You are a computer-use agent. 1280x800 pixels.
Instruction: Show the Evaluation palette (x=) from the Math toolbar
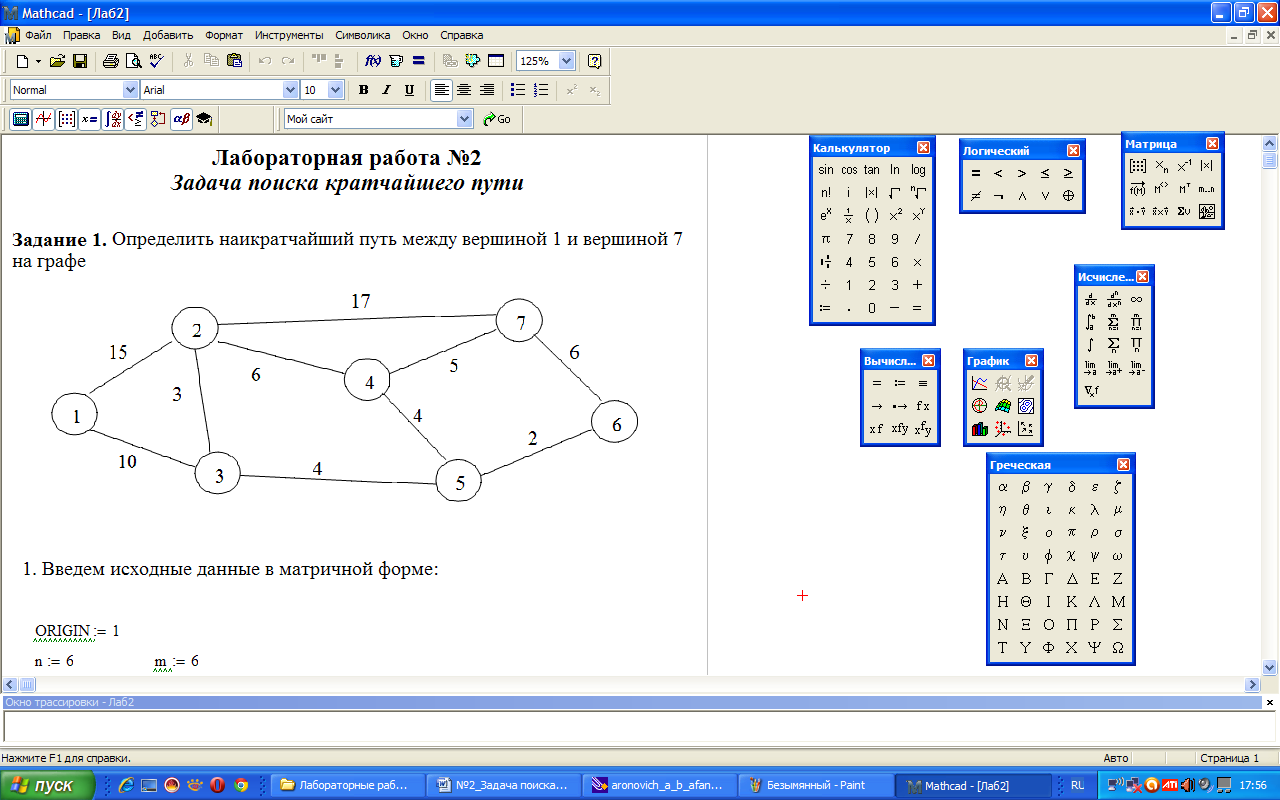coord(89,119)
